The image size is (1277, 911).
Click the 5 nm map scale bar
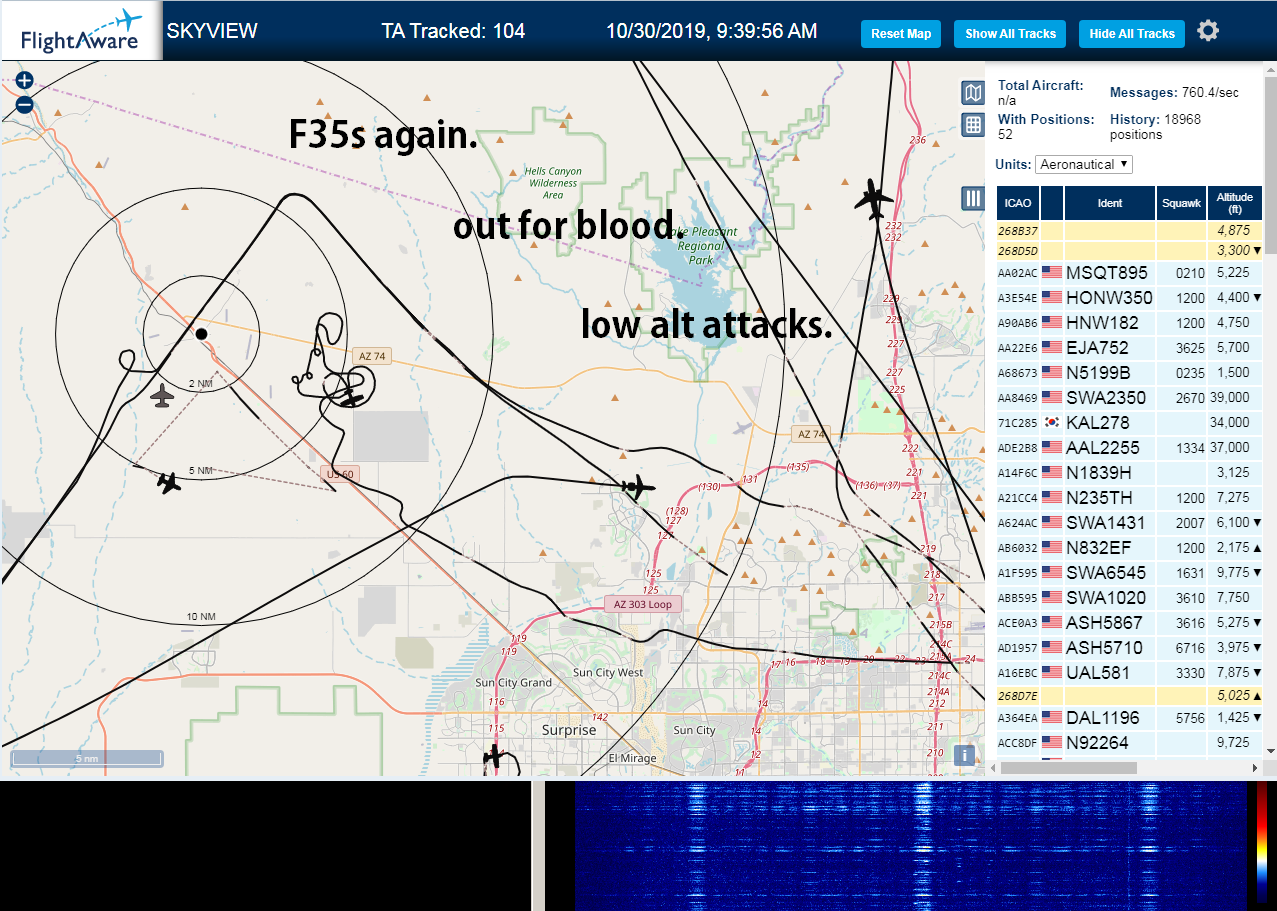87,759
